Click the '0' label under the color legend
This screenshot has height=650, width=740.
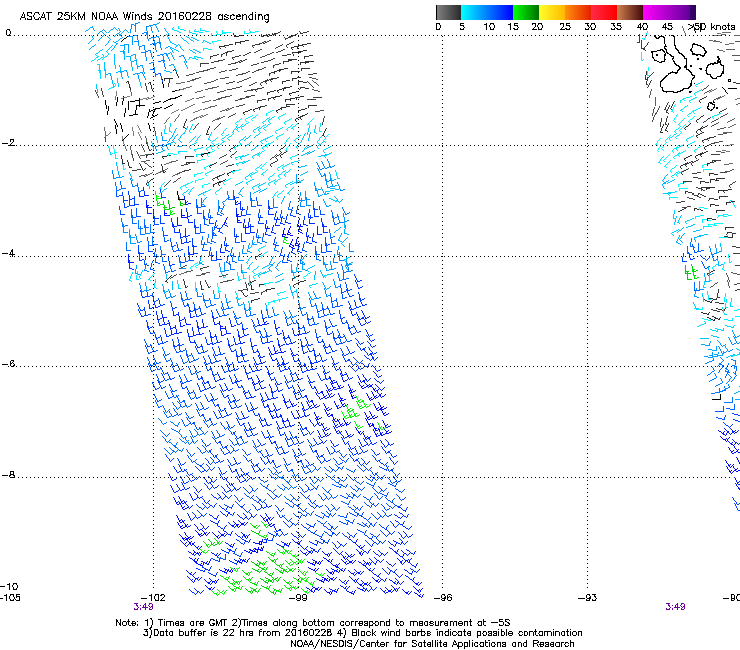point(438,27)
